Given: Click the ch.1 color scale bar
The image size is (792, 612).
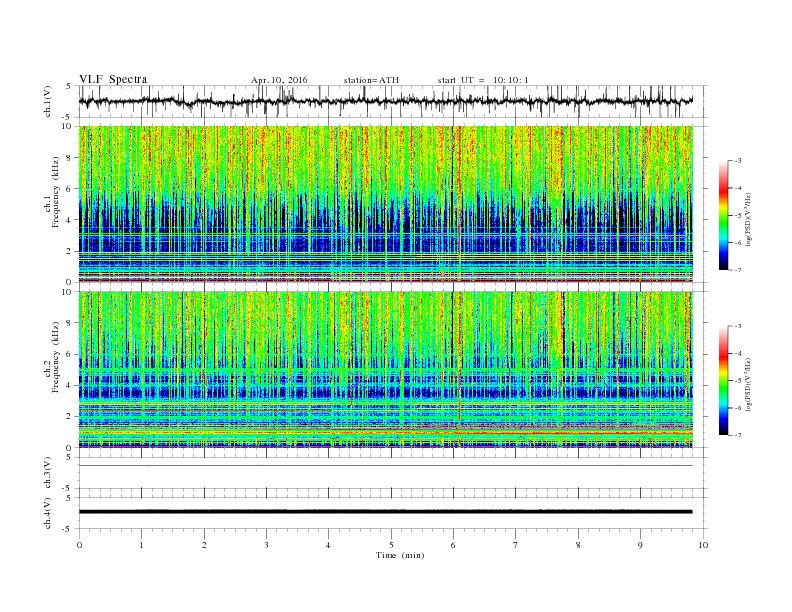Looking at the screenshot, I should click(x=724, y=215).
